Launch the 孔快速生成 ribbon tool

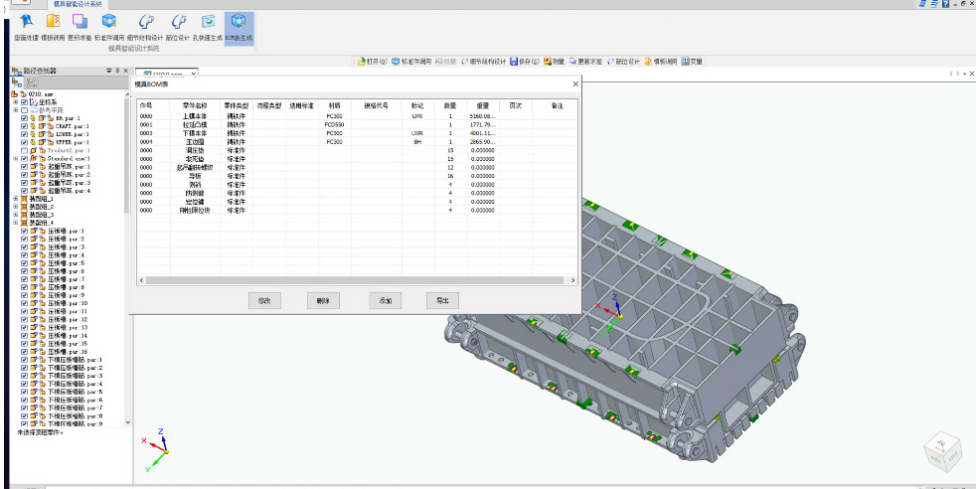click(x=208, y=22)
